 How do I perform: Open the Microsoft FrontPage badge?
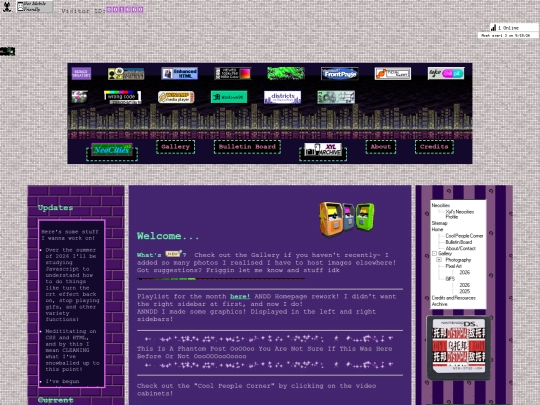[340, 73]
